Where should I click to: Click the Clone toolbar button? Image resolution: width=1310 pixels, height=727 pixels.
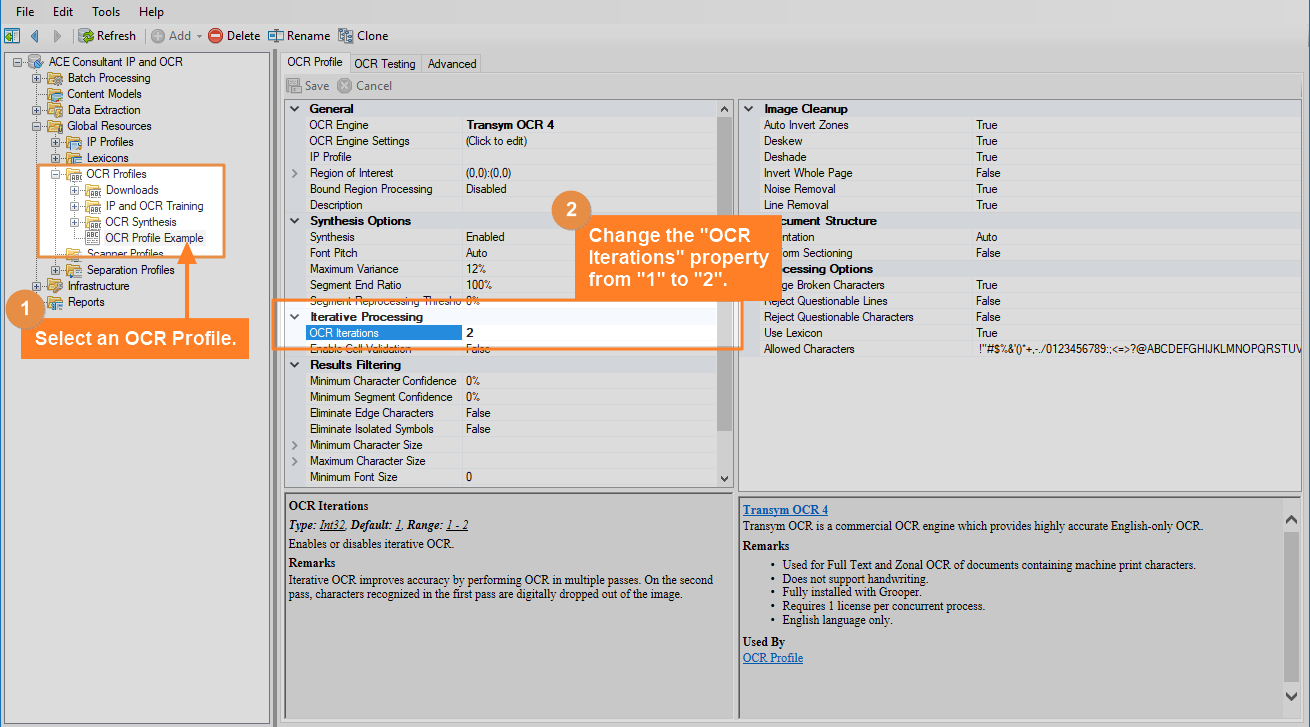(363, 36)
